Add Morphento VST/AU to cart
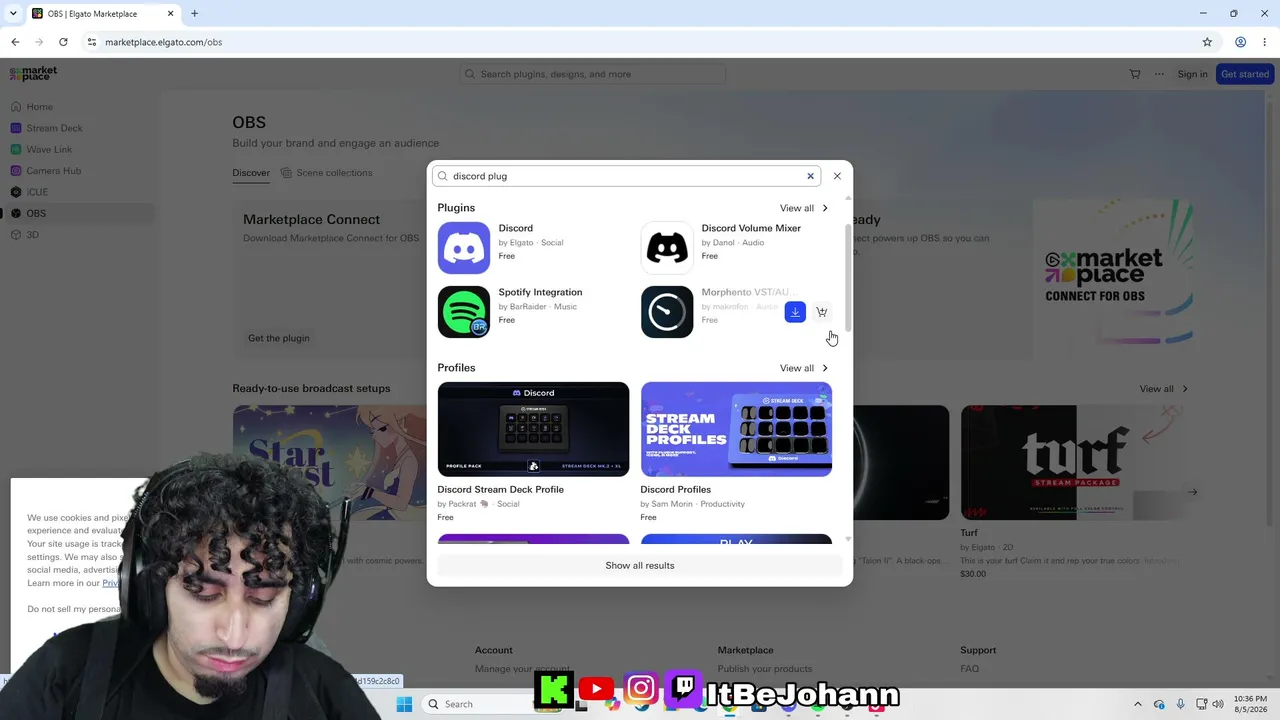Image resolution: width=1280 pixels, height=720 pixels. 822,312
